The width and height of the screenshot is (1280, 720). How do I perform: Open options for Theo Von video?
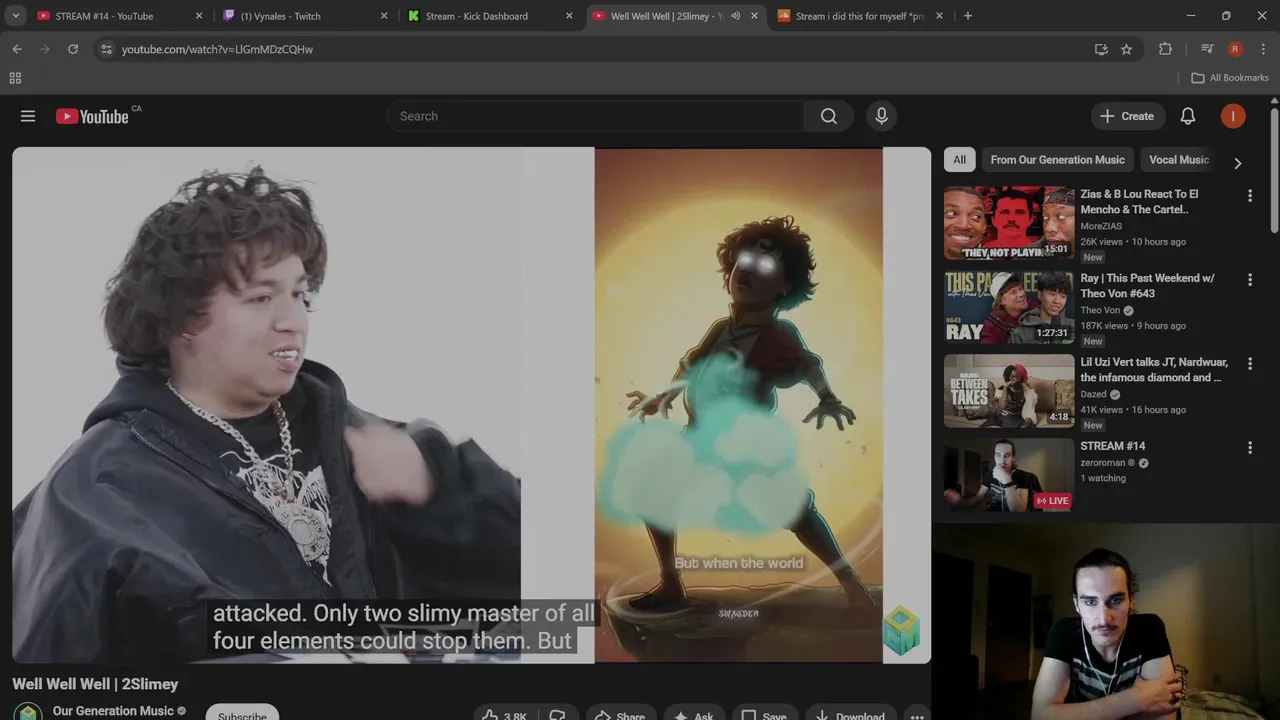1249,280
